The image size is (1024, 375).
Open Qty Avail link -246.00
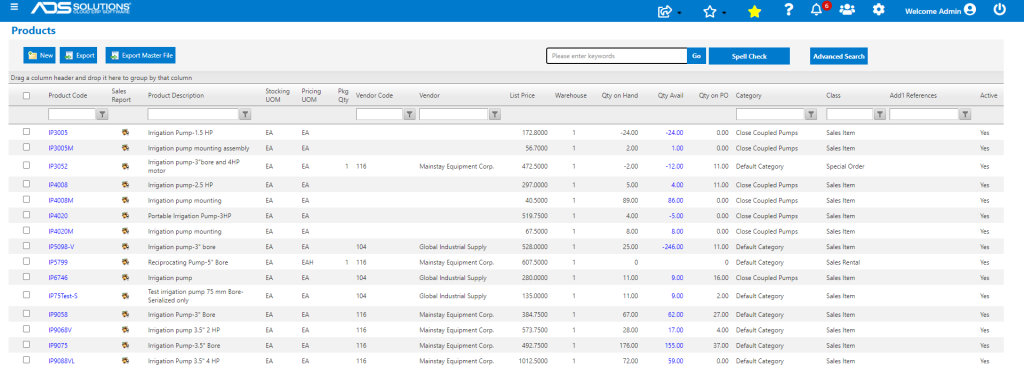tap(673, 247)
